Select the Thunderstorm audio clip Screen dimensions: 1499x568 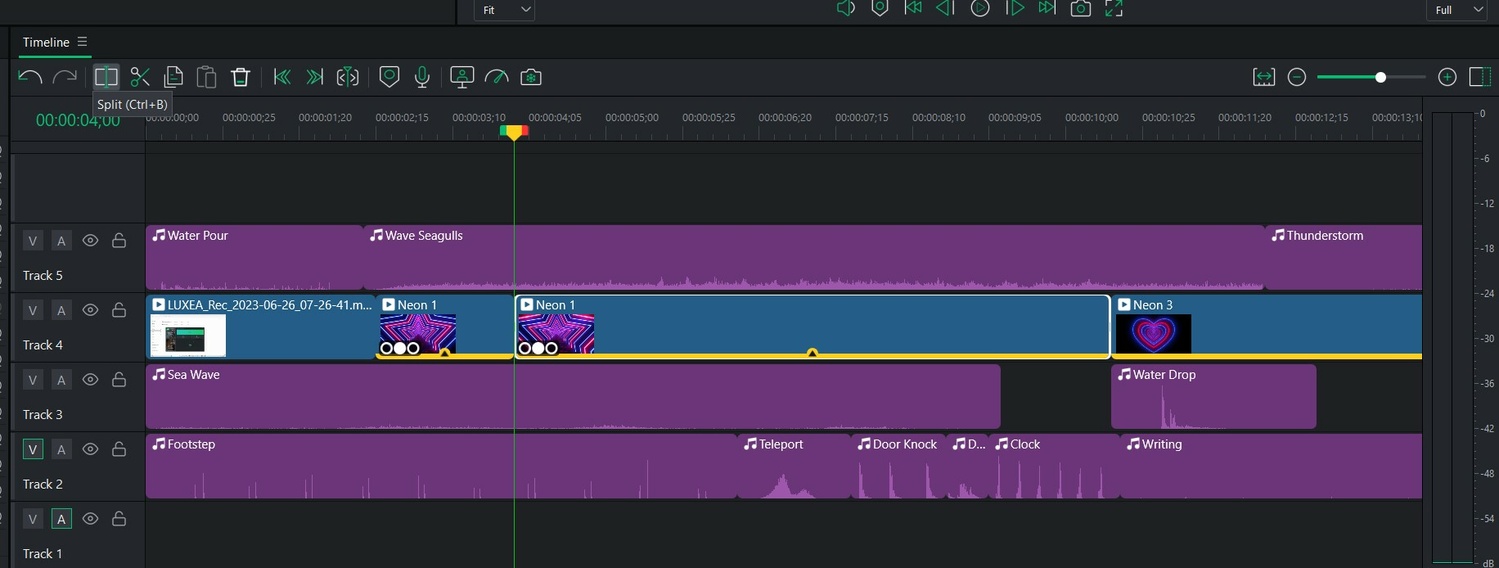coord(1343,257)
